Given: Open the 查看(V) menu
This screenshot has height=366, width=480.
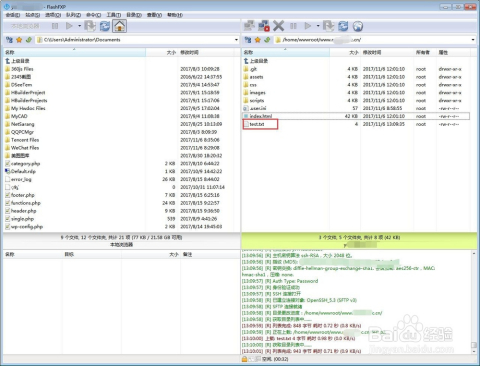Looking at the screenshot, I should point(154,15).
